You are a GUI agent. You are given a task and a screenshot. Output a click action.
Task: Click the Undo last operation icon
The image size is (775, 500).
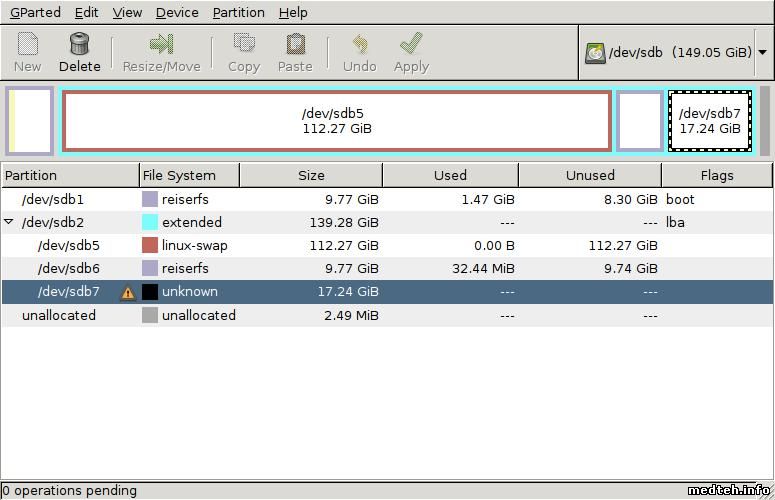[x=359, y=45]
